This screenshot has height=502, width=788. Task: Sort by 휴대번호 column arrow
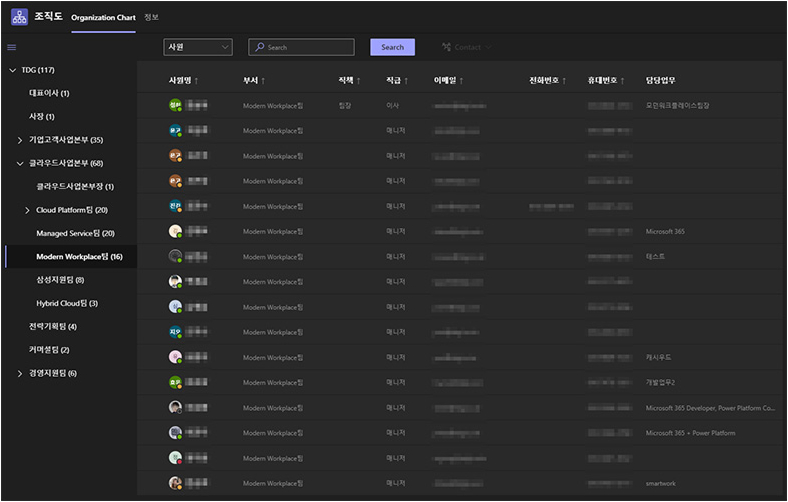click(622, 81)
